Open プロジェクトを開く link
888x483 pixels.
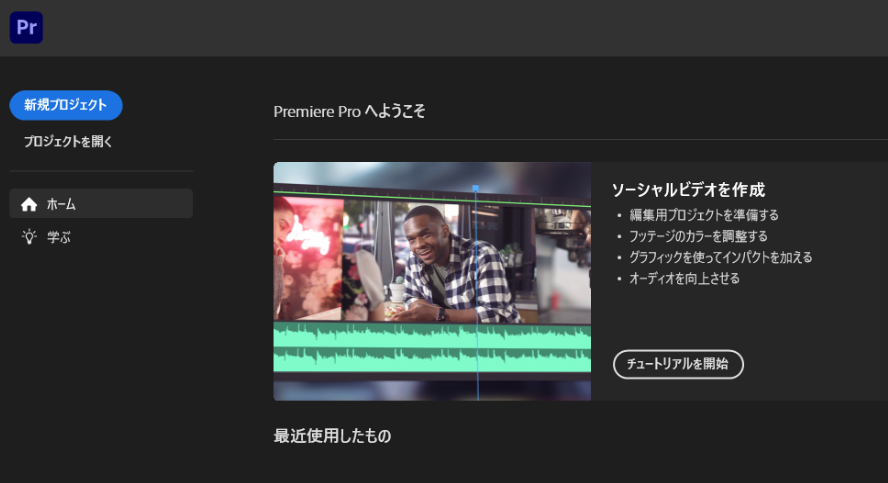(x=68, y=142)
